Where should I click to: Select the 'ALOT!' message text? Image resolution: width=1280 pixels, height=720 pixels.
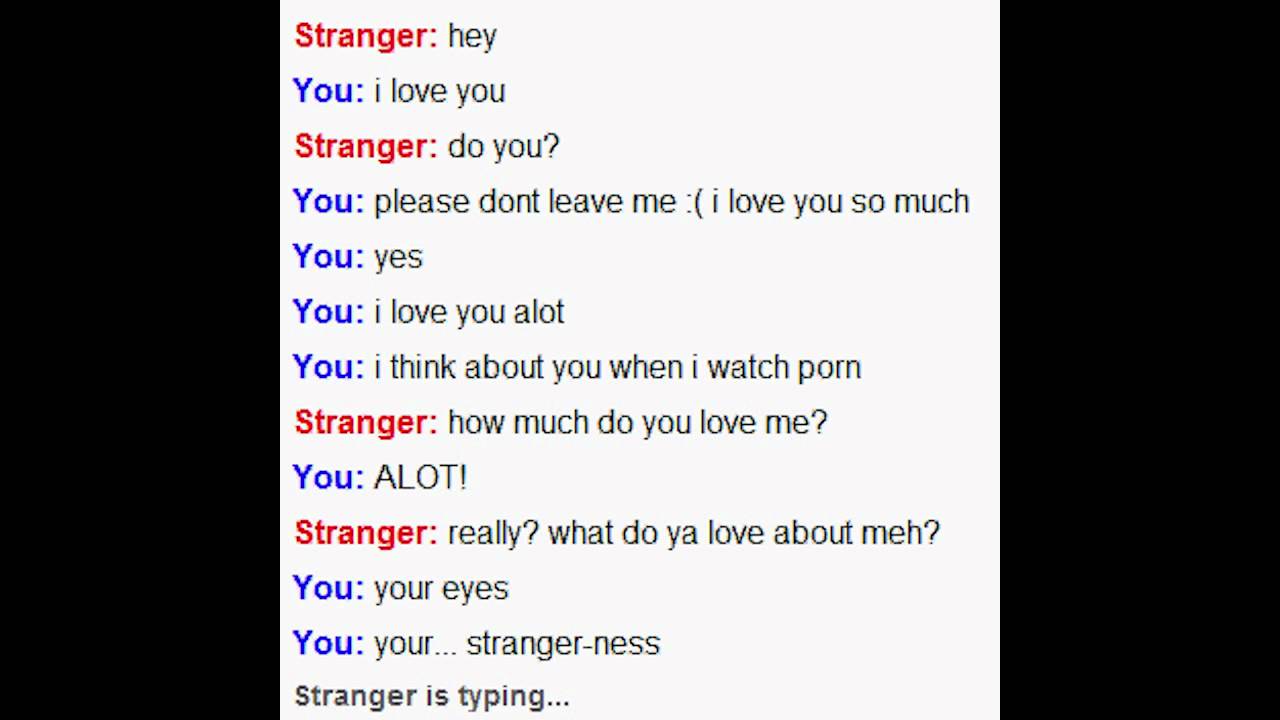pos(420,478)
